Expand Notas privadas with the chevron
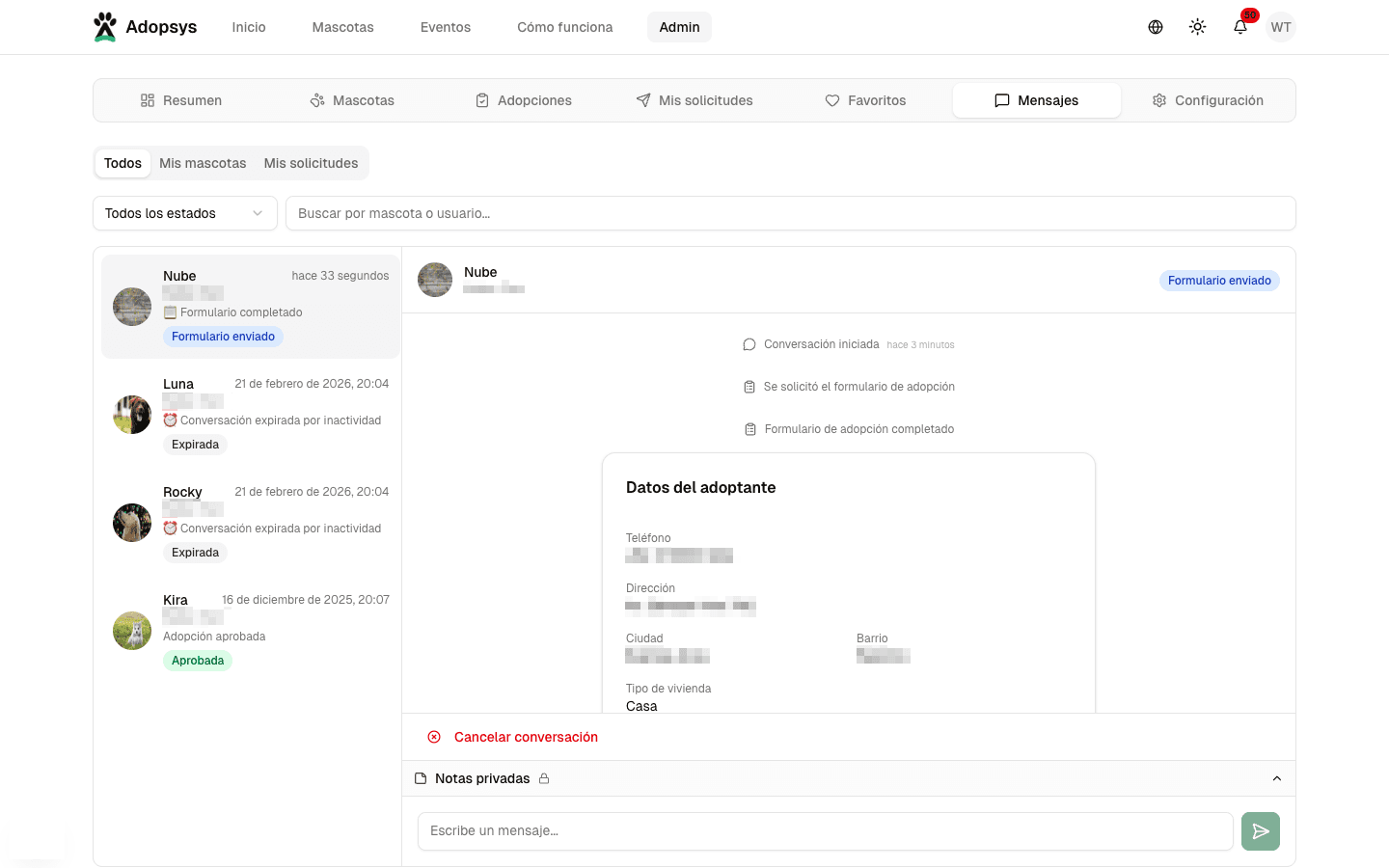This screenshot has height=868, width=1389. pos(1277,778)
